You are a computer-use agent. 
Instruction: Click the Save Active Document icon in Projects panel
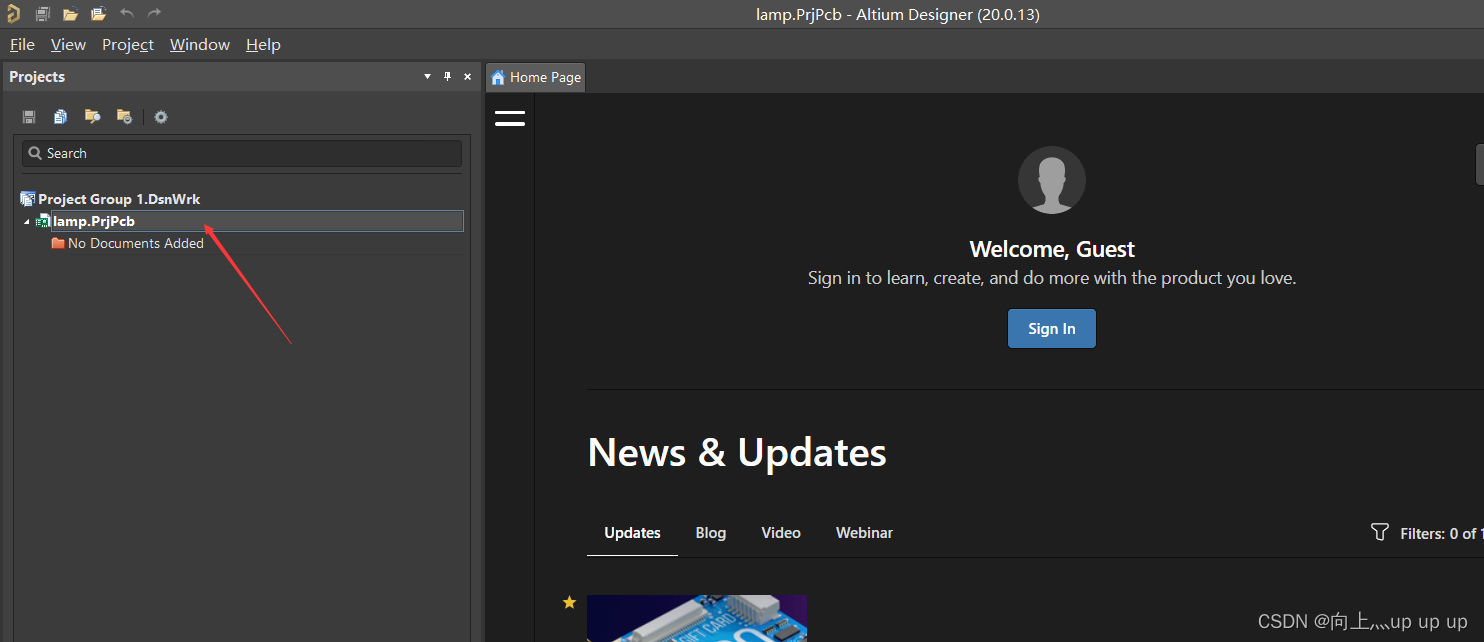point(29,117)
